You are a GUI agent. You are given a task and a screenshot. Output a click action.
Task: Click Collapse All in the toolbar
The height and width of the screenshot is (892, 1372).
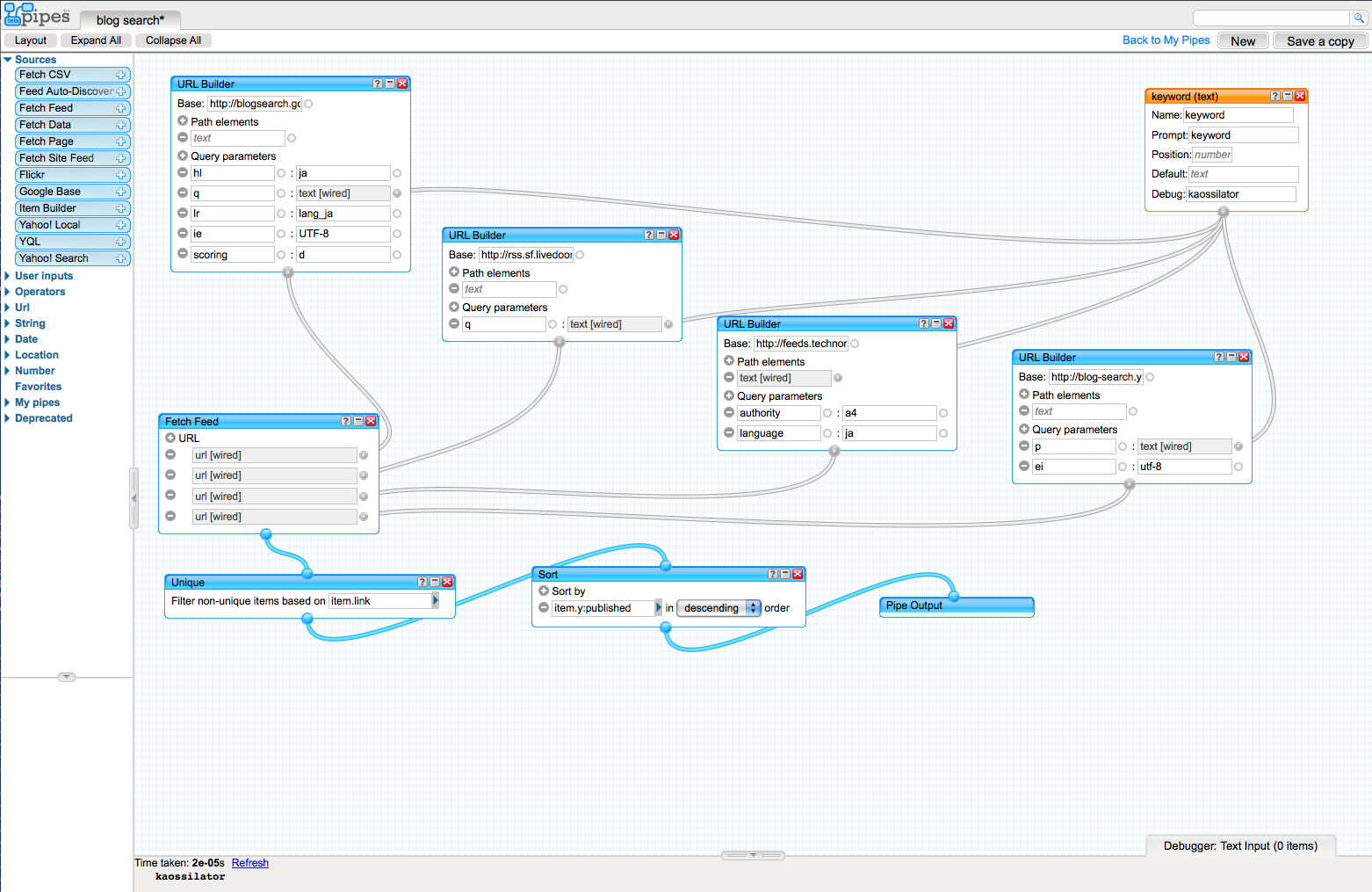click(x=173, y=40)
